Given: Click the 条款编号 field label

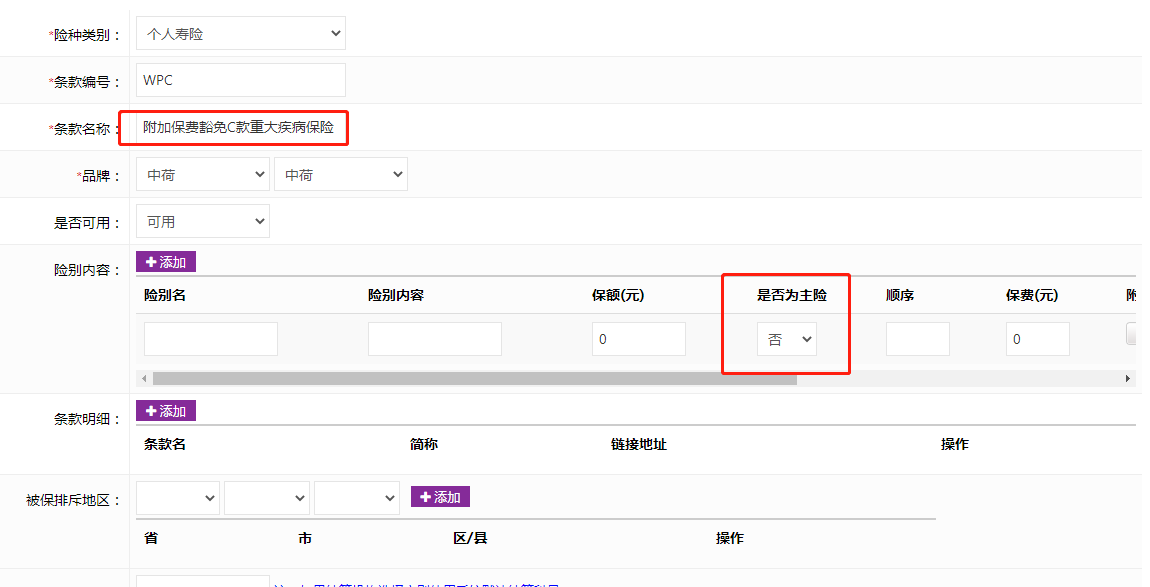Looking at the screenshot, I should point(85,82).
